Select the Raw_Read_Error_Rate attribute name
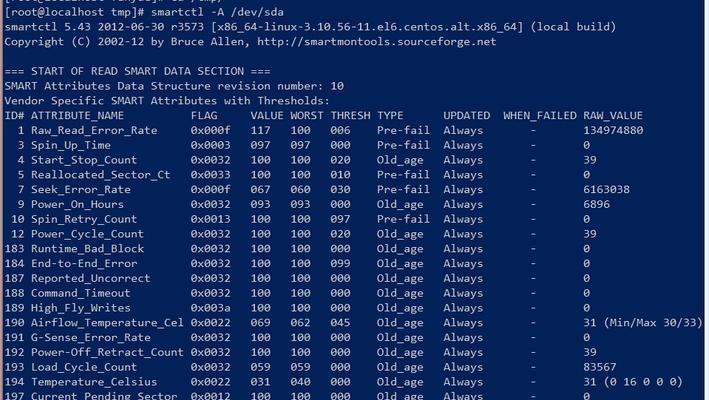The width and height of the screenshot is (709, 400). [x=94, y=131]
